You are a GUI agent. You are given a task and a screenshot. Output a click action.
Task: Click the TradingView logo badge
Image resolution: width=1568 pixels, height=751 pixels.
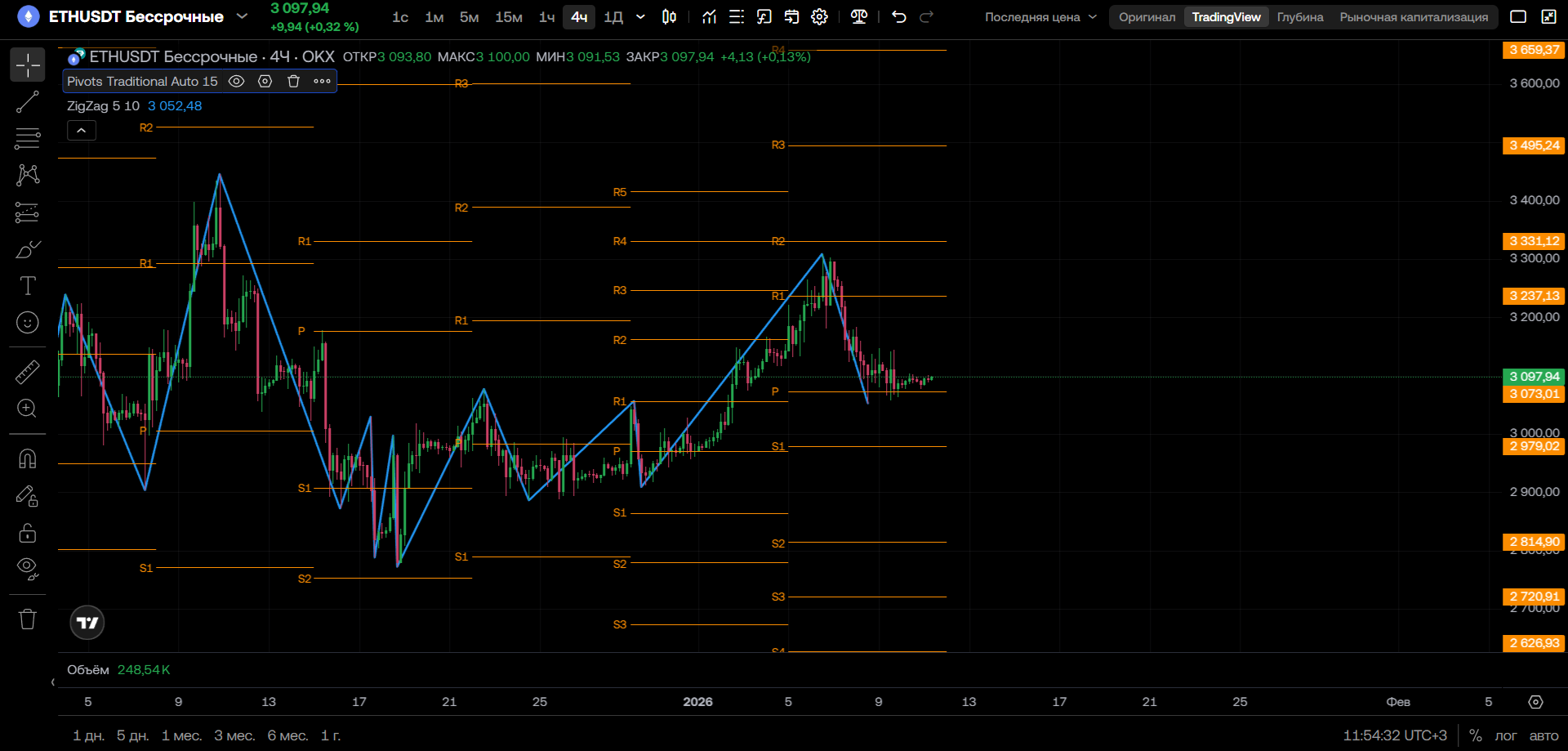[x=87, y=623]
